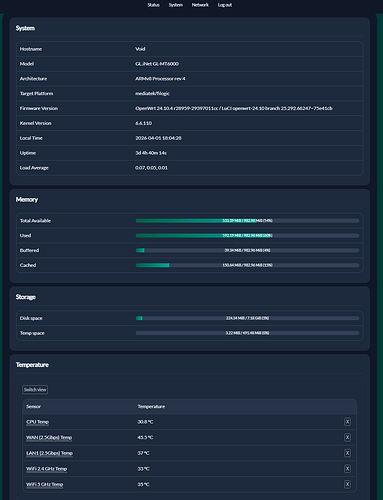This screenshot has height=500, width=383.
Task: Click the Local Time row label
Action: tap(31, 138)
